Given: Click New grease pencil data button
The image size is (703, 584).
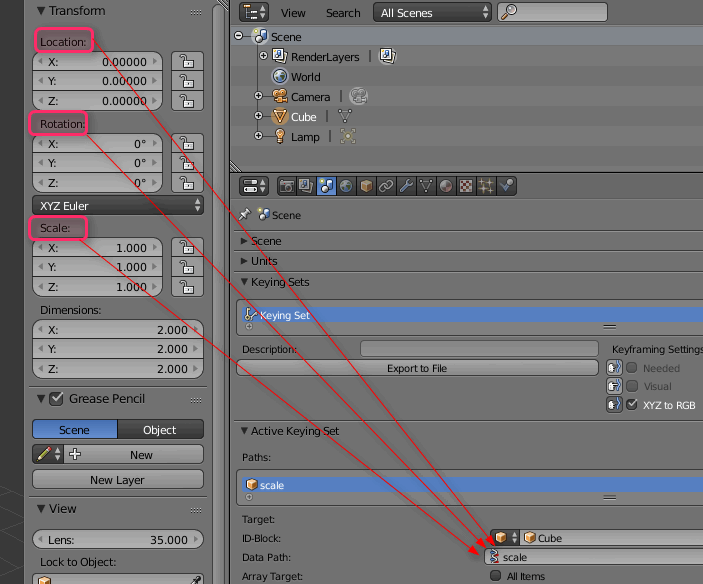Looking at the screenshot, I should [x=134, y=454].
